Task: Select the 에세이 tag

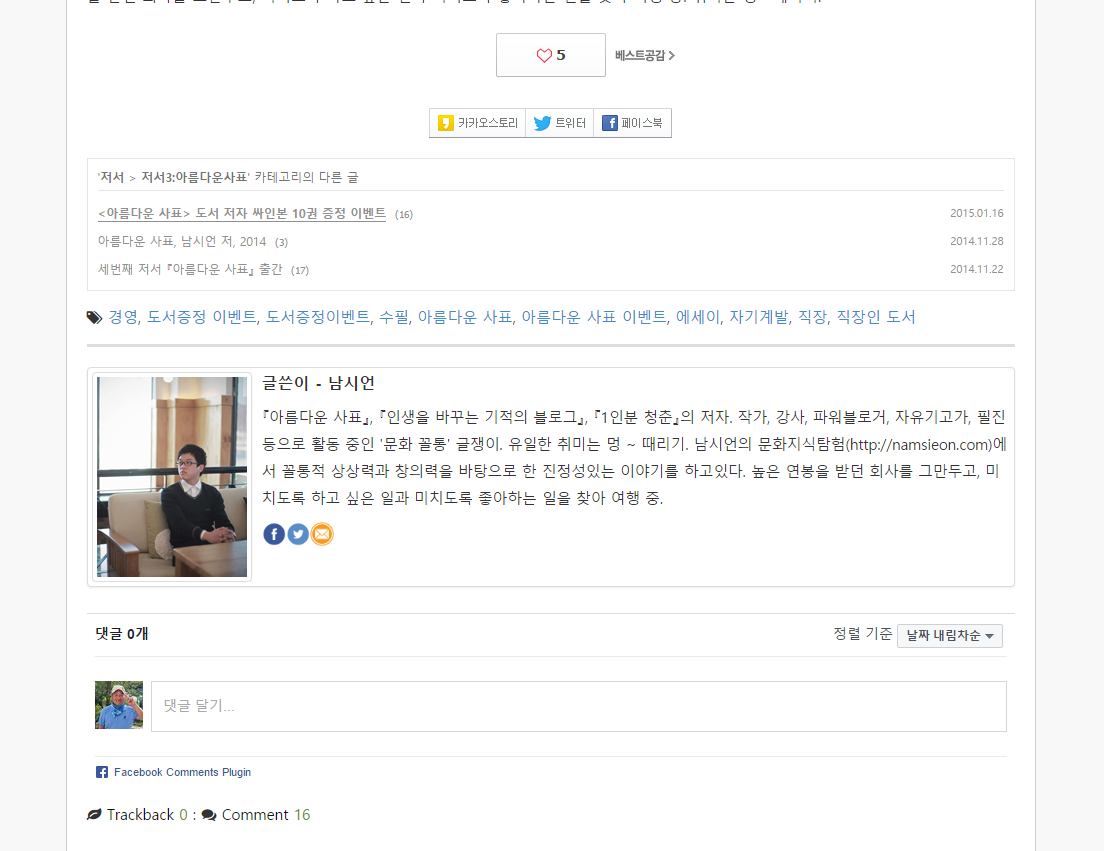Action: coord(697,317)
